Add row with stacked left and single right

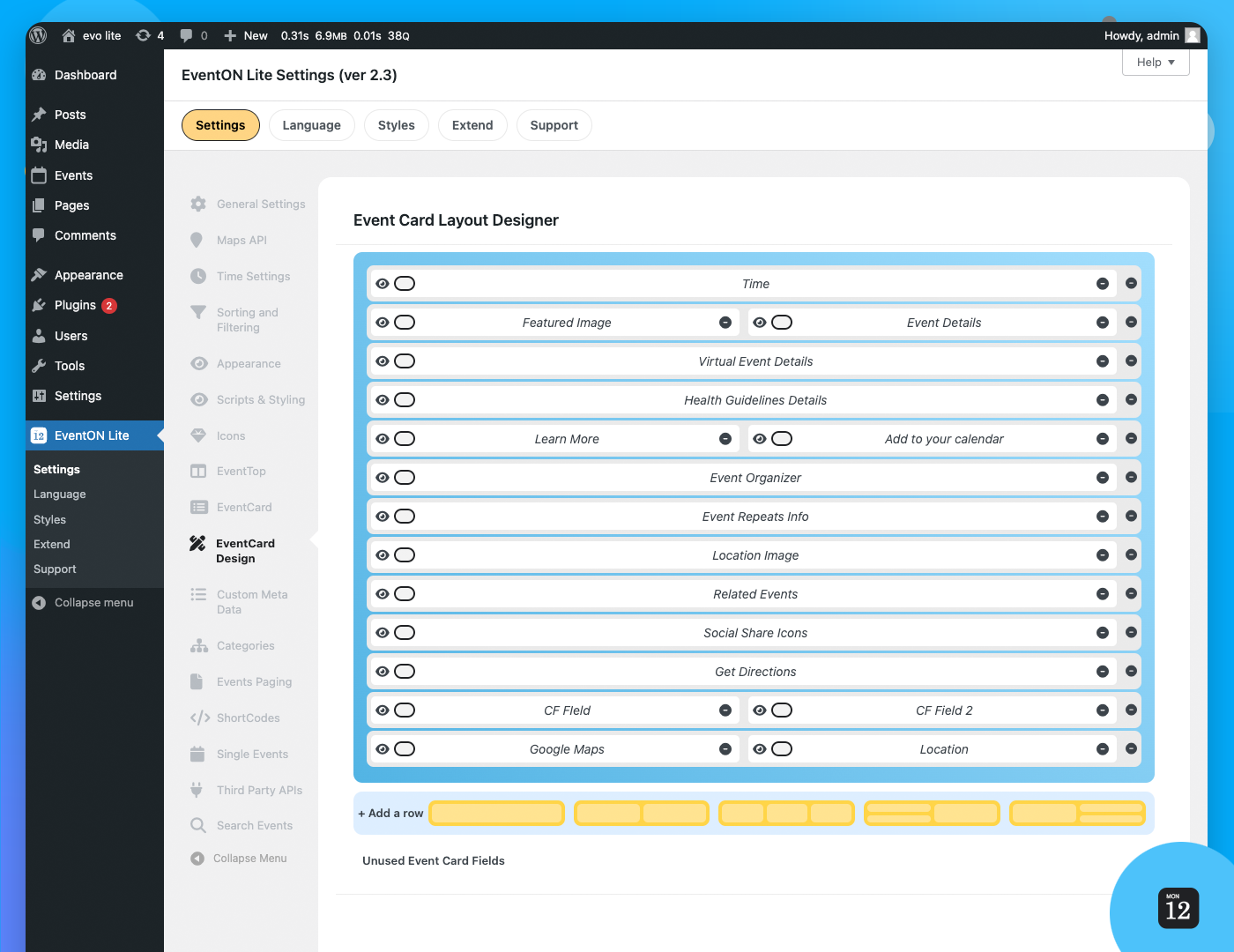click(x=933, y=813)
